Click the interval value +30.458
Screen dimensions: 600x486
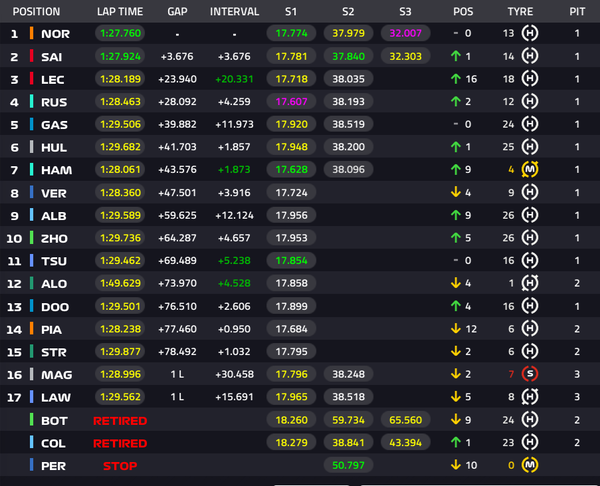click(234, 374)
